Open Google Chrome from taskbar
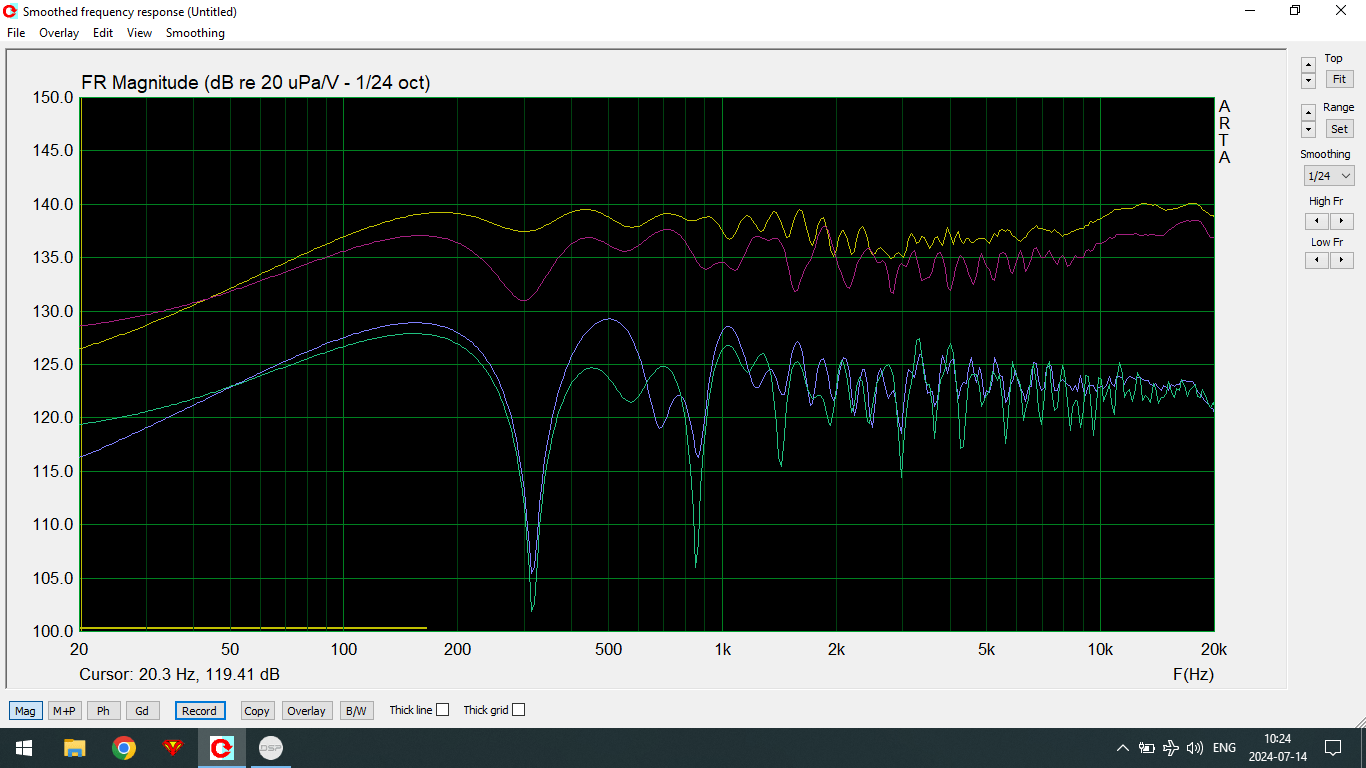 tap(124, 748)
